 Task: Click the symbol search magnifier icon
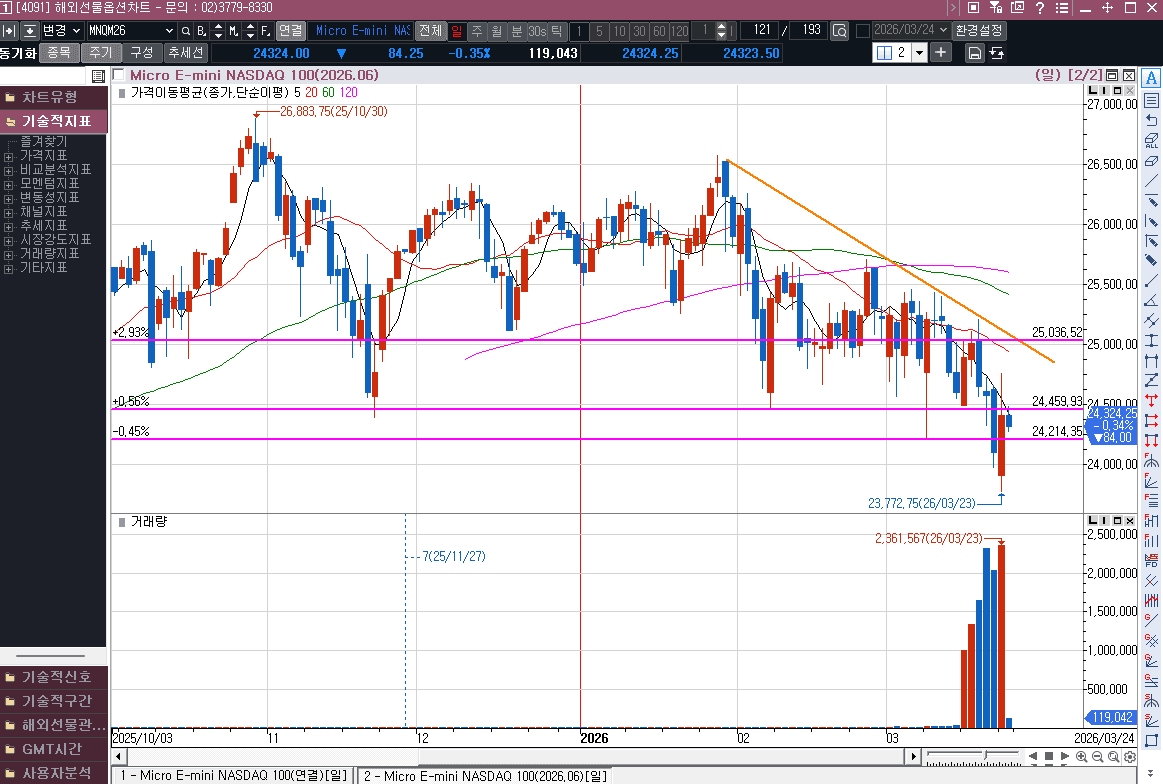pos(186,31)
